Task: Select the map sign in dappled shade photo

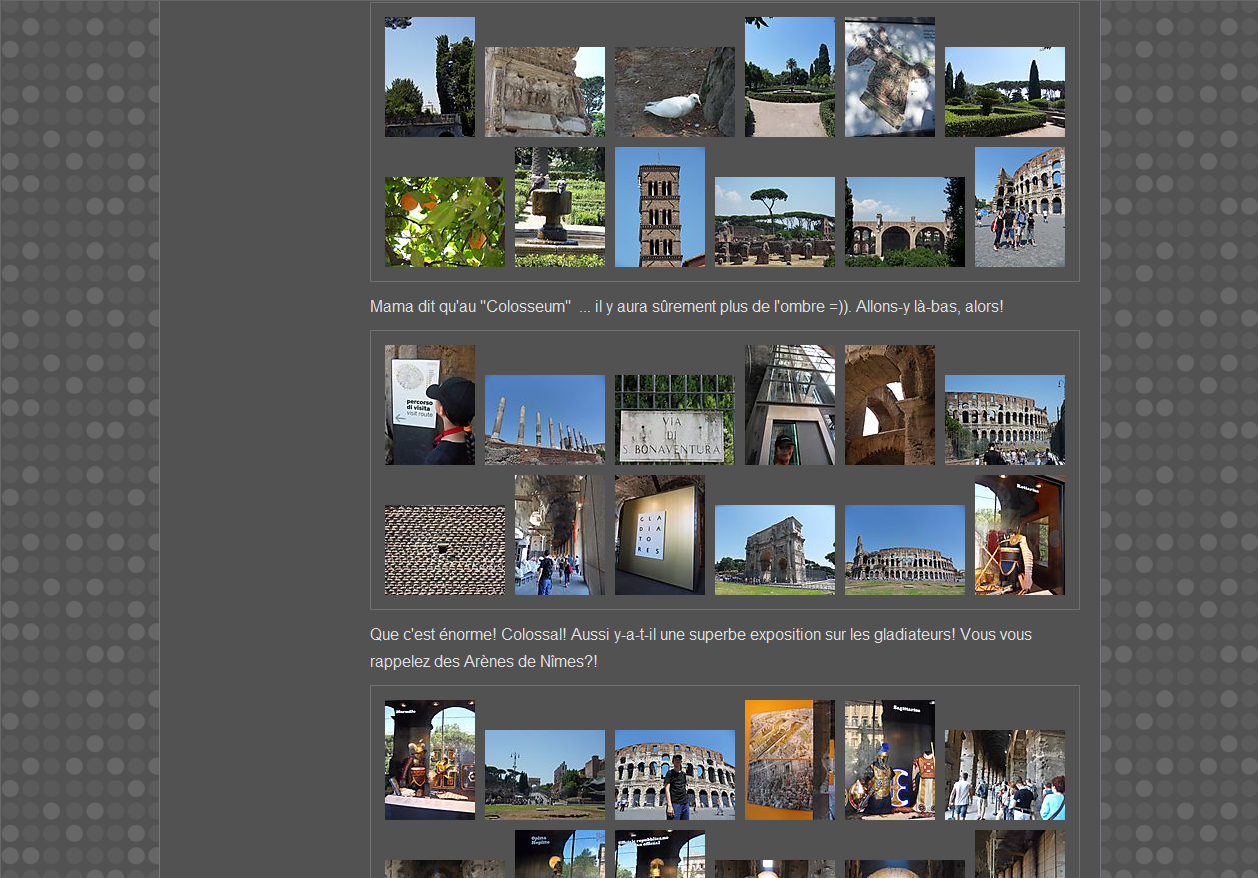Action: pos(889,77)
